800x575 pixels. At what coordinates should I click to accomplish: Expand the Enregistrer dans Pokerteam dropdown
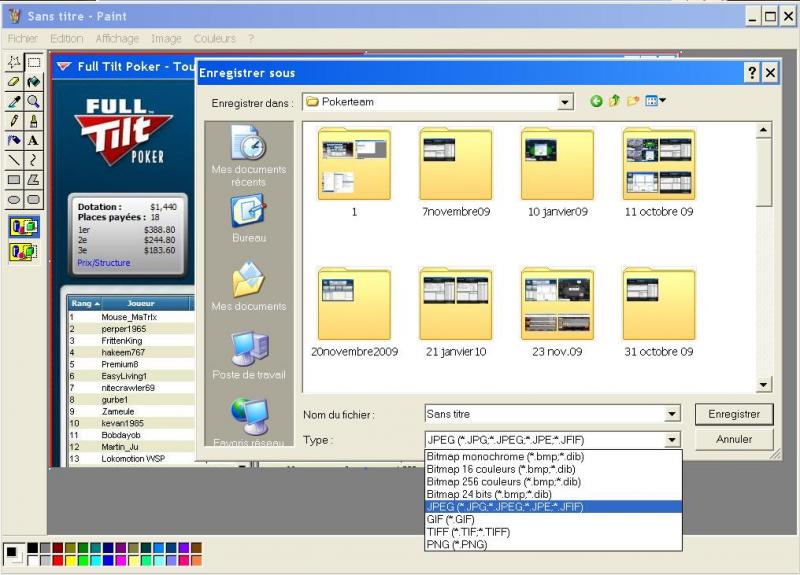tap(564, 102)
